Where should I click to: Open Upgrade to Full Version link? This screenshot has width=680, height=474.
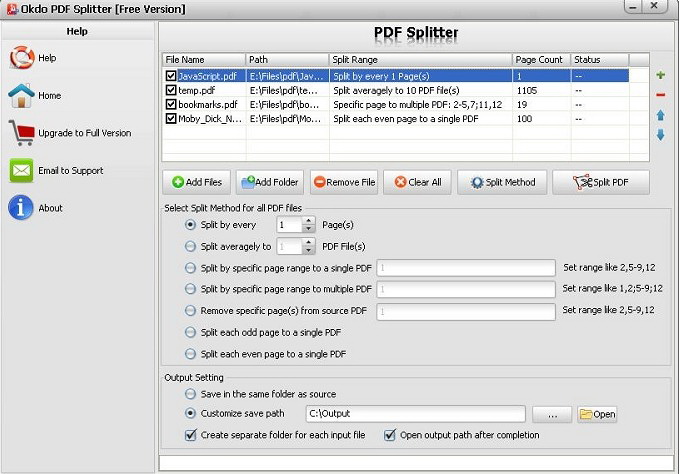[85, 133]
